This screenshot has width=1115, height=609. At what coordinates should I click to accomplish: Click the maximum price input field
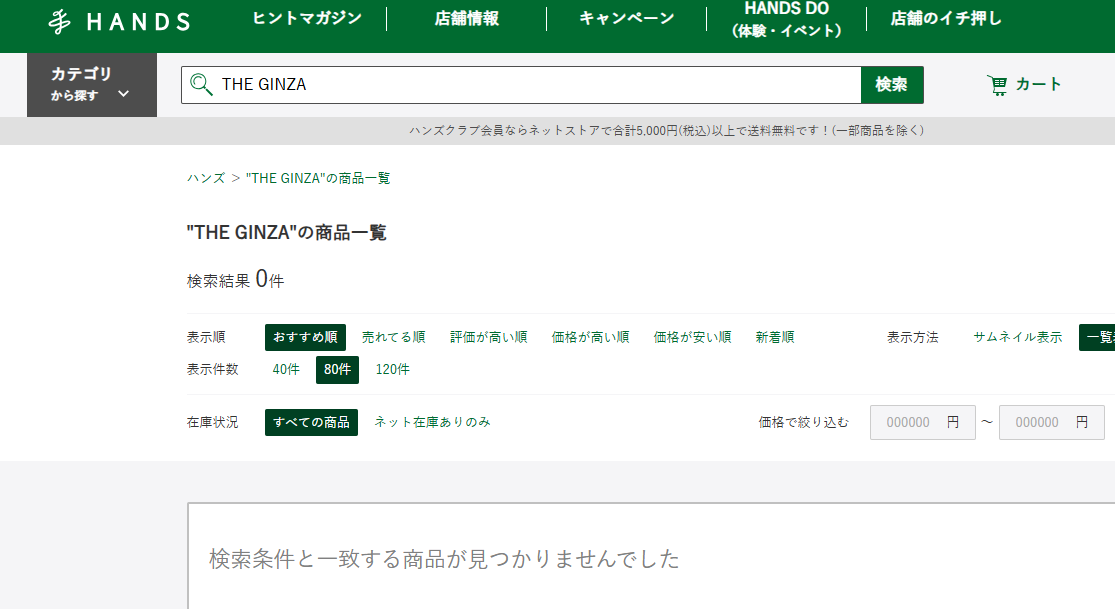(x=1052, y=423)
